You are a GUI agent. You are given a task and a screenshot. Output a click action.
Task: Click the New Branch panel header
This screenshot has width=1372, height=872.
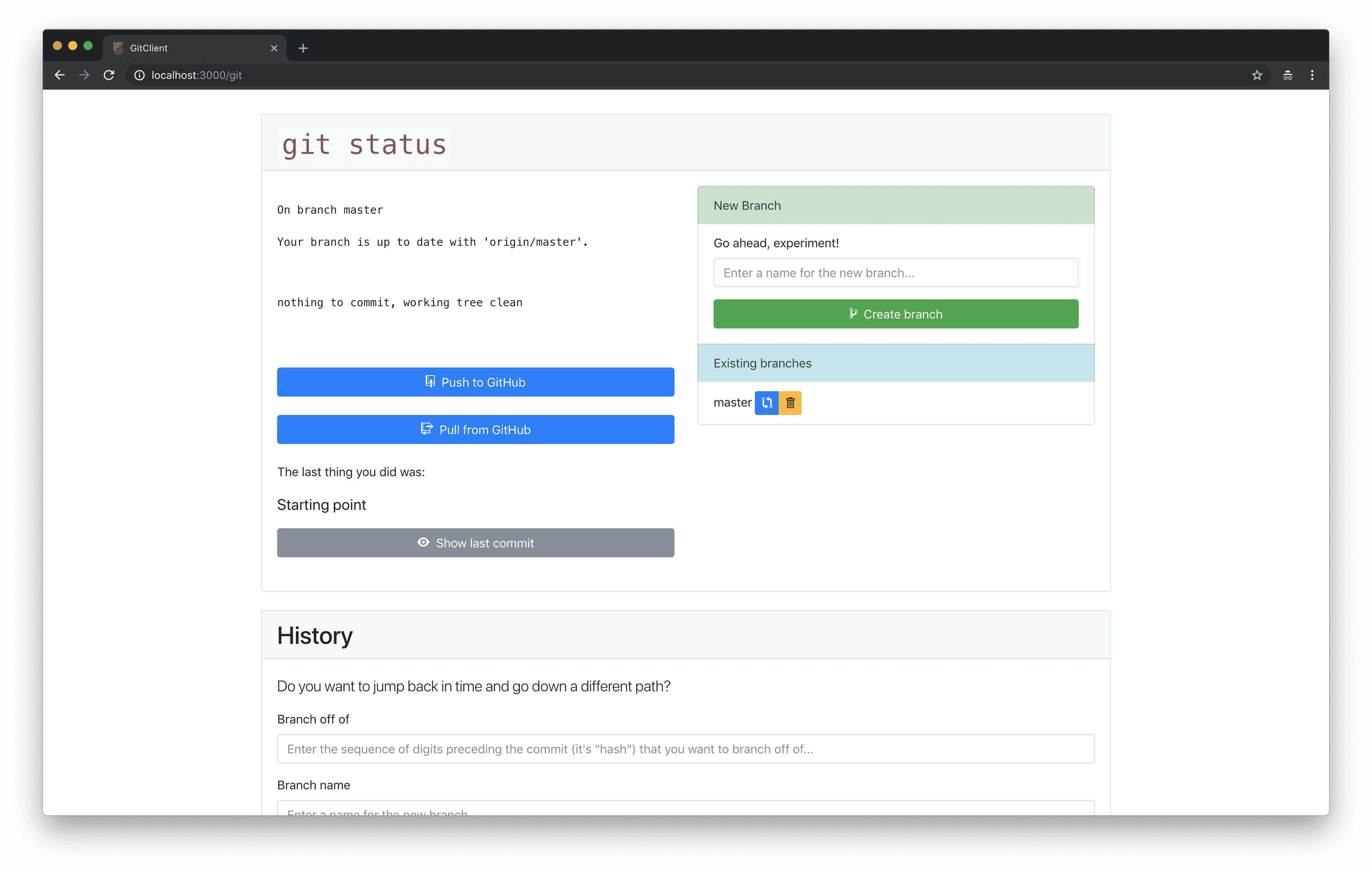pyautogui.click(x=896, y=206)
